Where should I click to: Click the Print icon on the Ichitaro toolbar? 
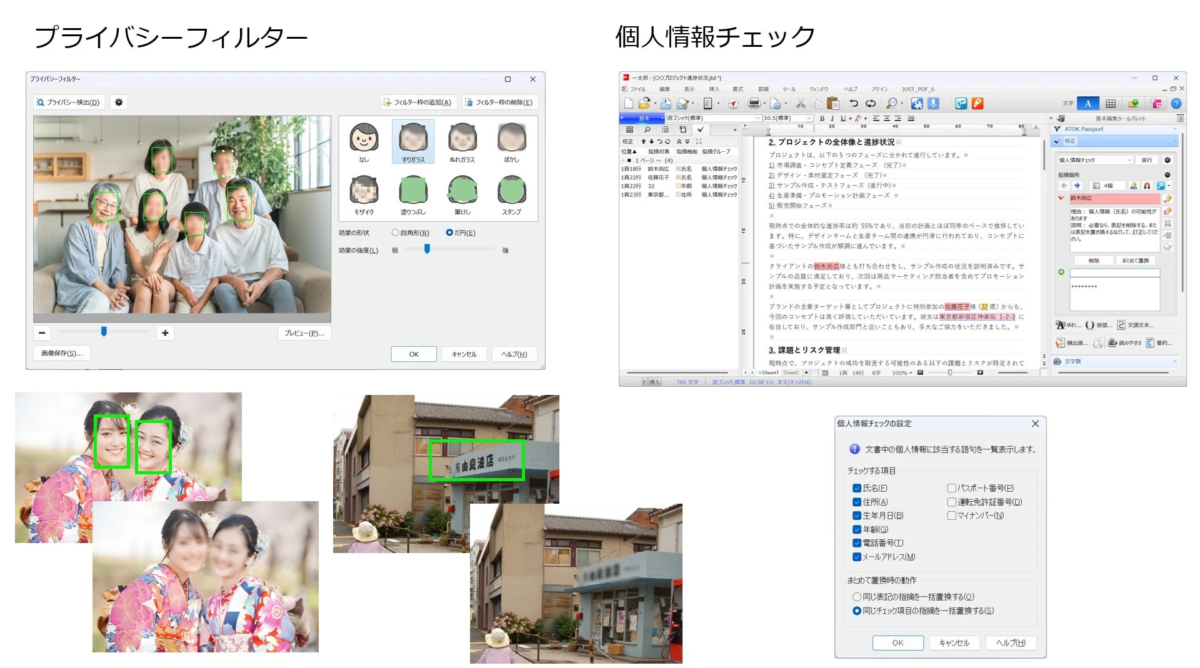(x=753, y=103)
